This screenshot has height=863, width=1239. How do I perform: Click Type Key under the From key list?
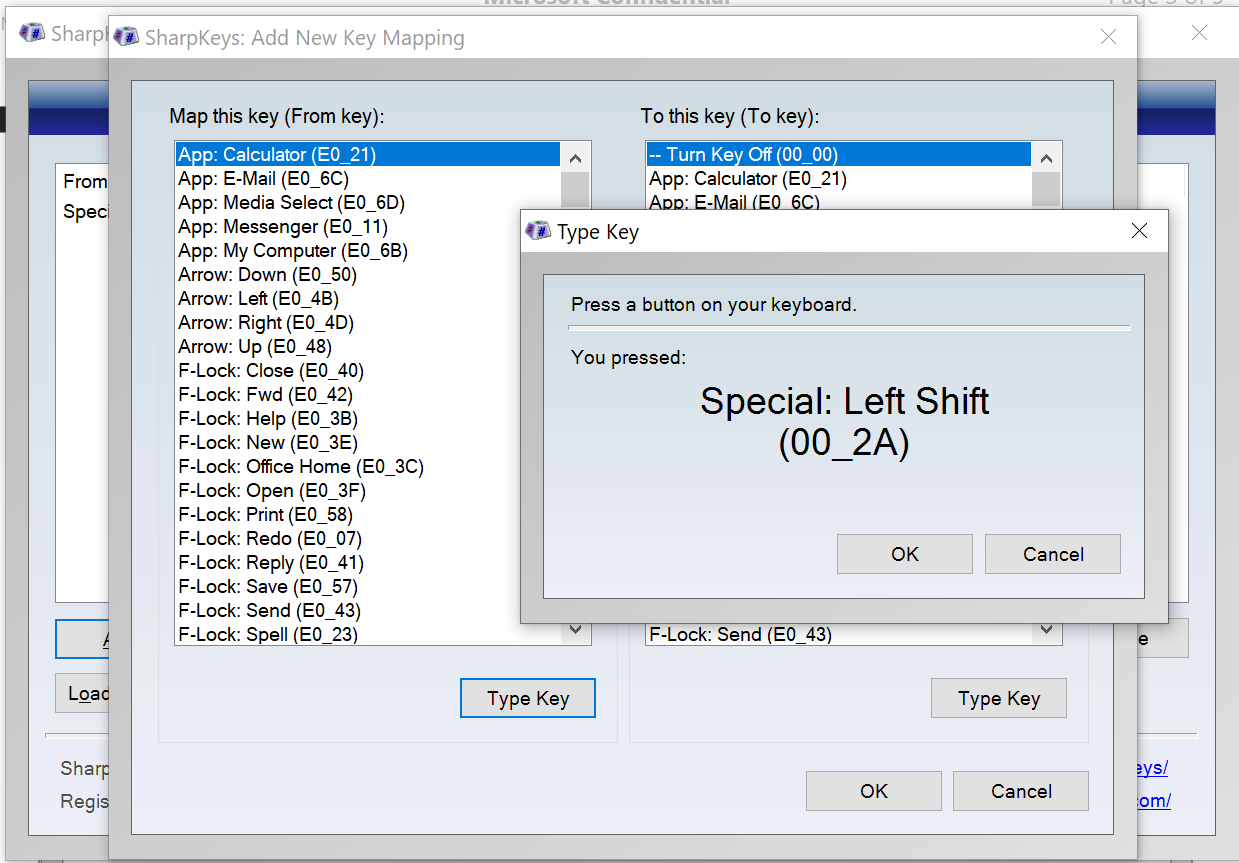pyautogui.click(x=527, y=697)
